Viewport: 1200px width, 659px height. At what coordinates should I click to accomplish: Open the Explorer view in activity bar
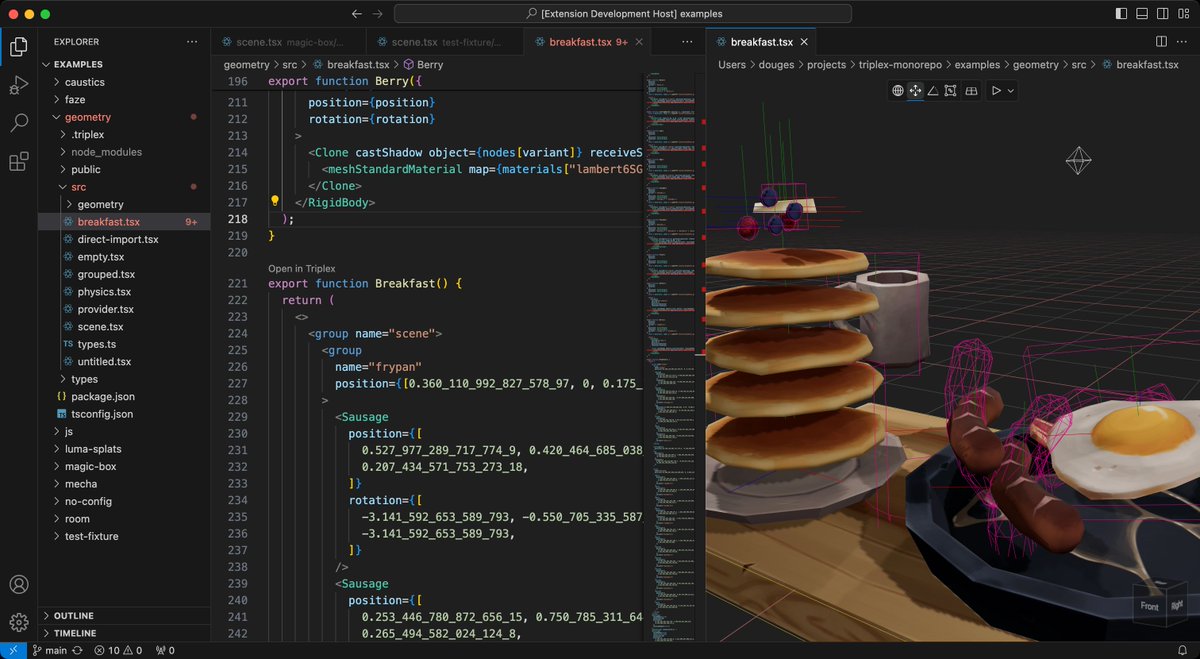[x=18, y=46]
